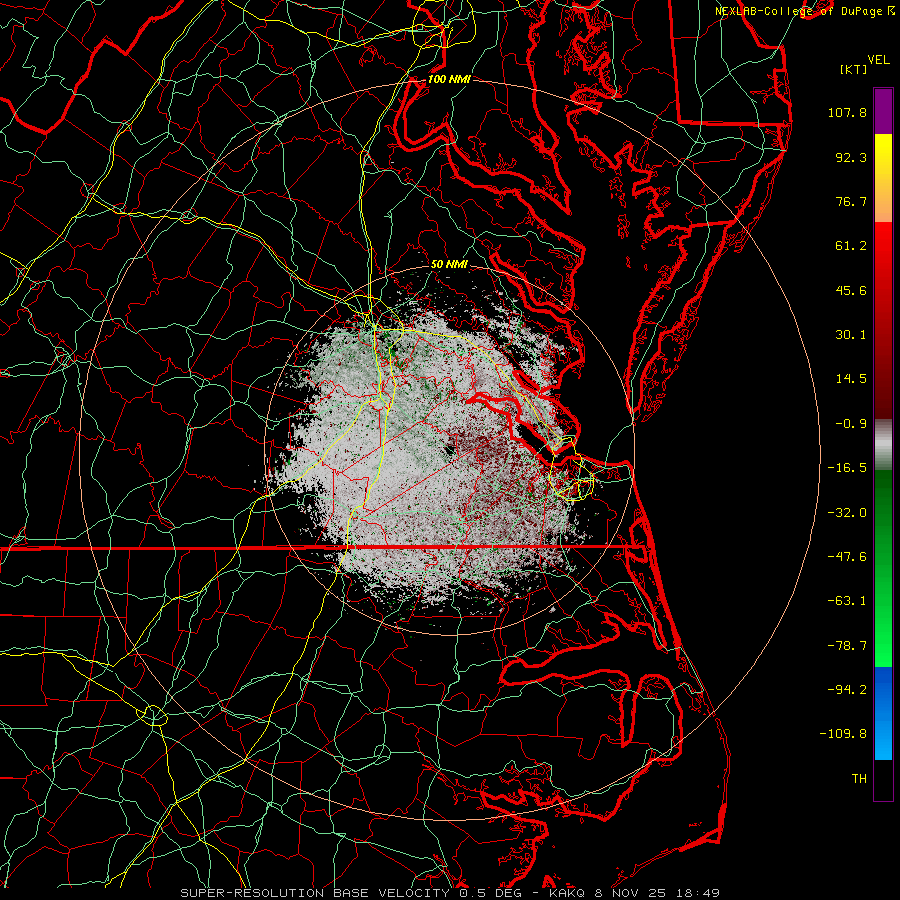Viewport: 900px width, 900px height.
Task: Pick the purple segment of the velocity color bar
Action: point(883,112)
